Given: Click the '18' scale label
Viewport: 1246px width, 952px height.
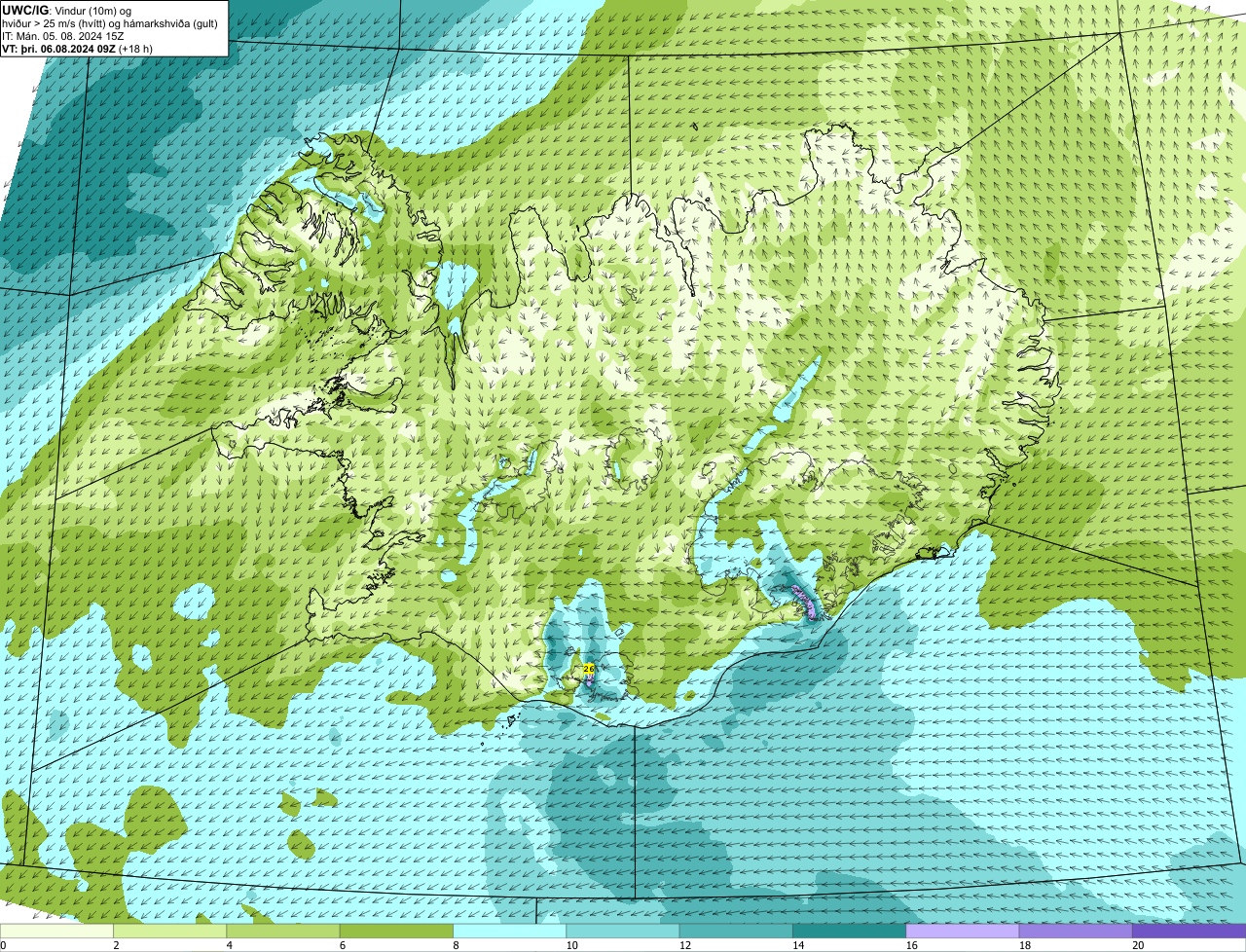Looking at the screenshot, I should point(1025,945).
